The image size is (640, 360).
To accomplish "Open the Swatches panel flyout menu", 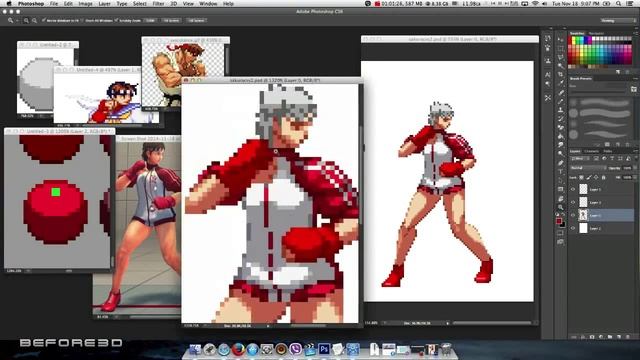I will pos(635,33).
